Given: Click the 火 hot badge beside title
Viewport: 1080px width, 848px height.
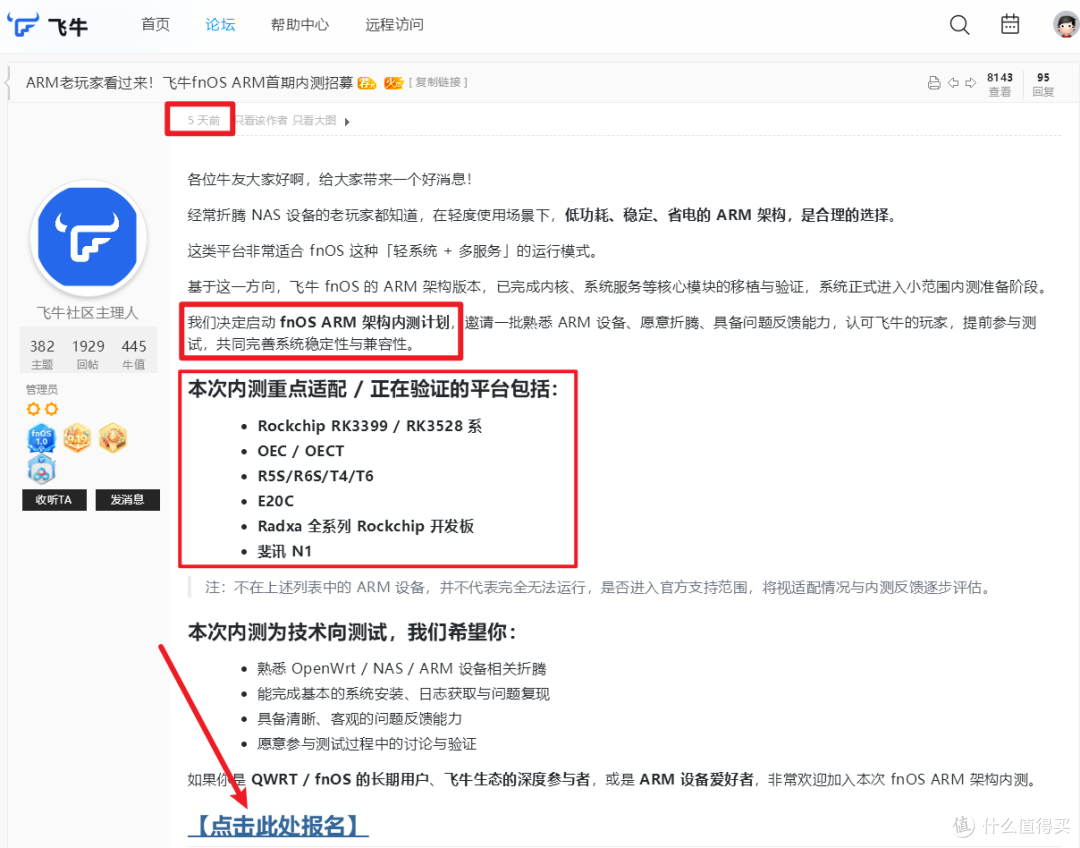Looking at the screenshot, I should click(393, 83).
